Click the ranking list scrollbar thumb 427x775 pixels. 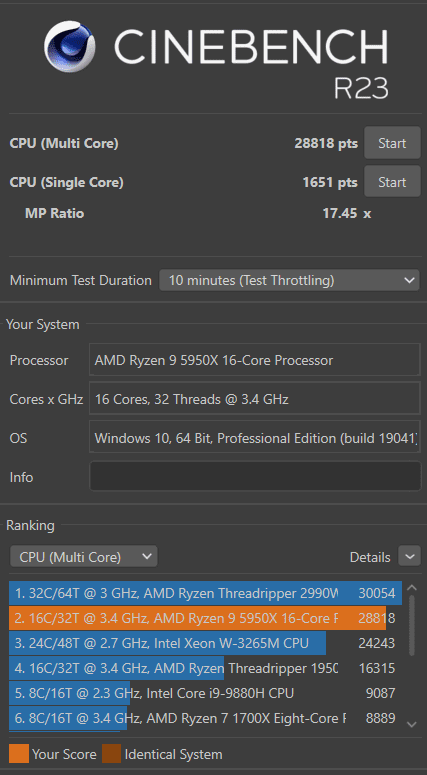[412, 626]
